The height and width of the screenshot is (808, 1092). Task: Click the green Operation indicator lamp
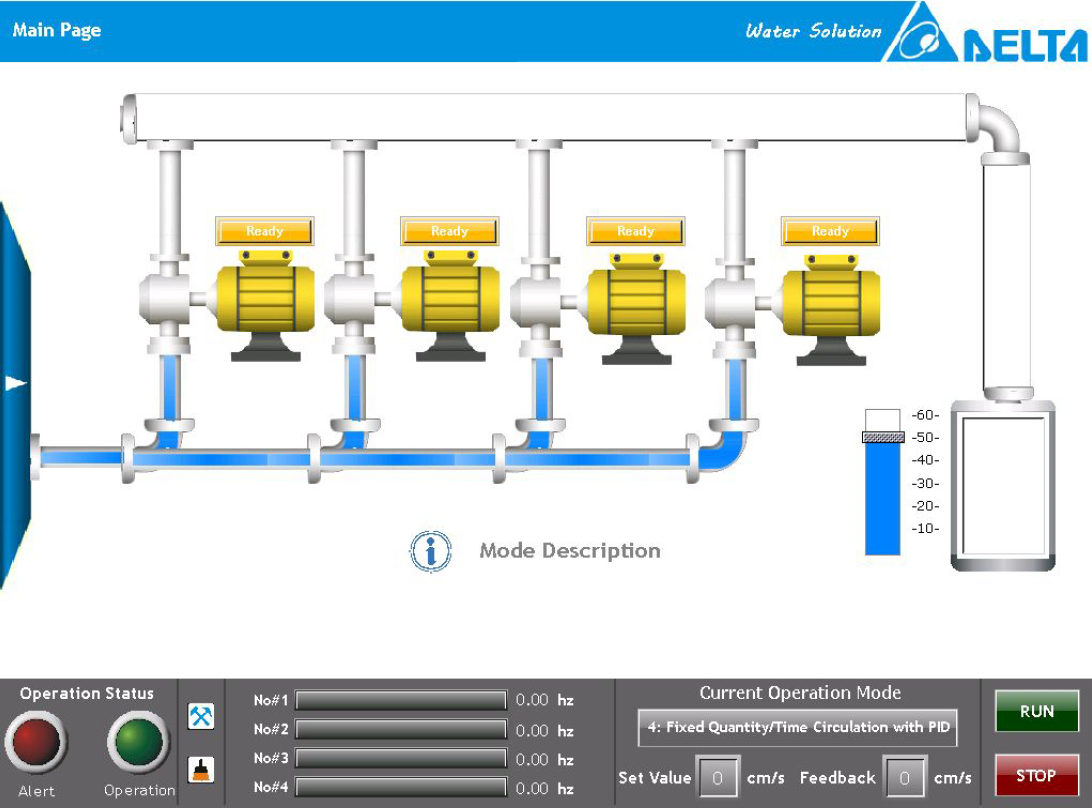[138, 743]
